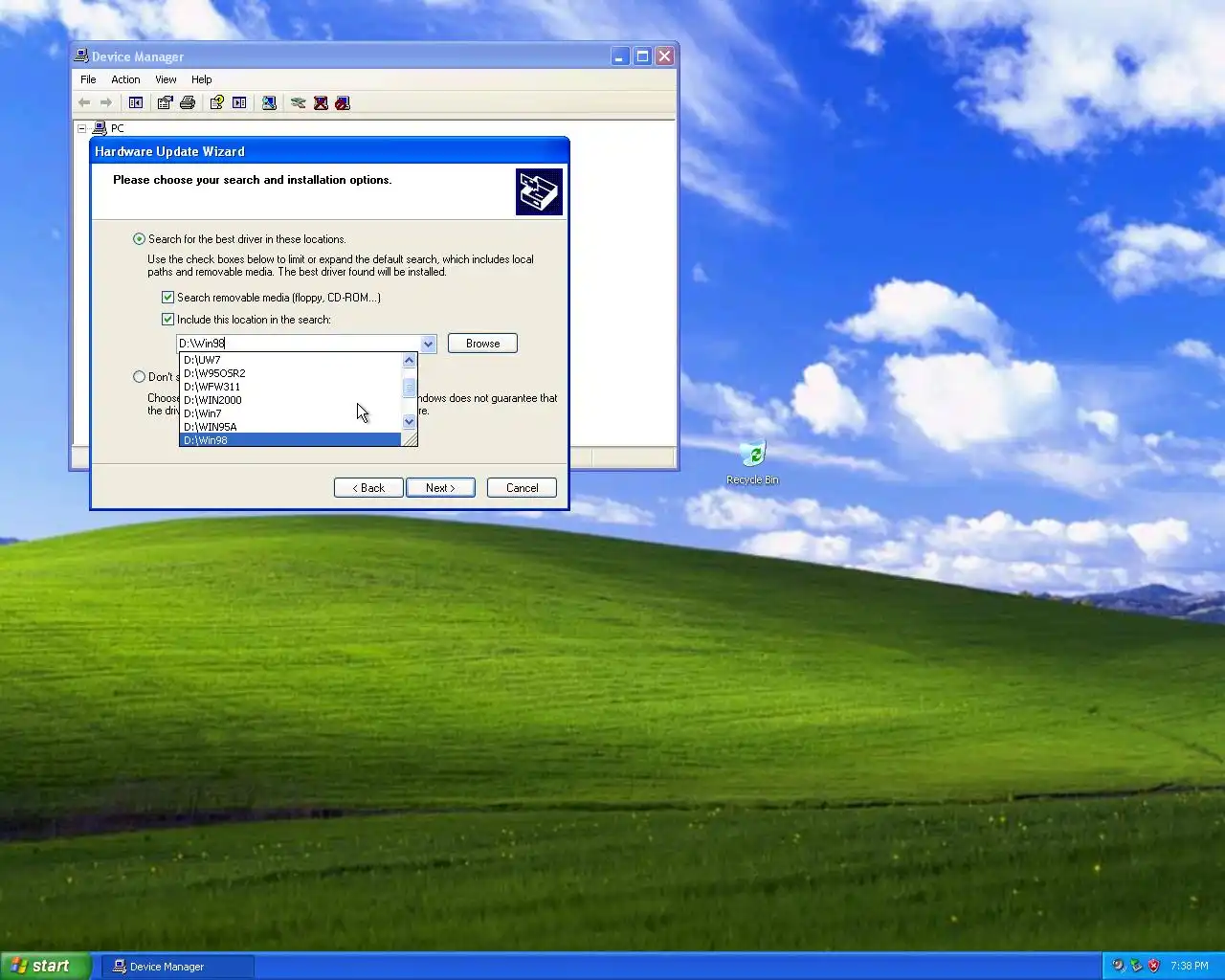Click the location combo box dropdown arrow
The width and height of the screenshot is (1225, 980).
coord(428,344)
